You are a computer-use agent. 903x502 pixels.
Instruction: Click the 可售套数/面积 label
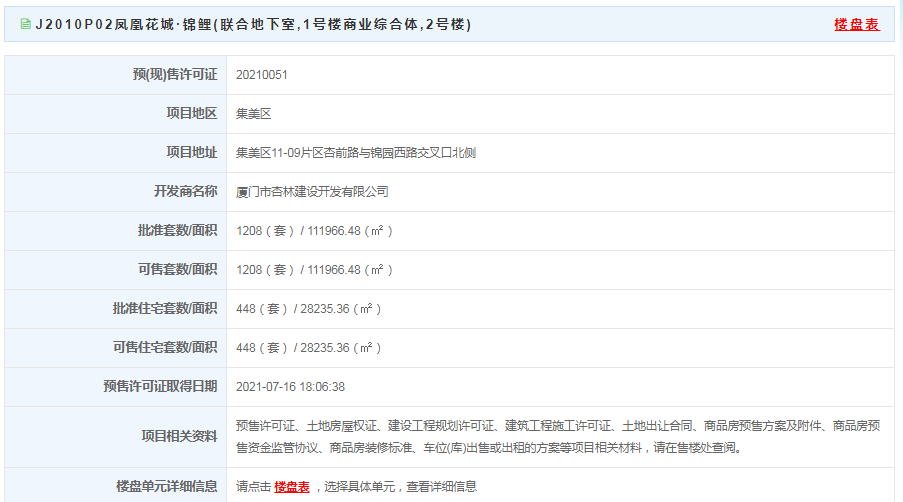(x=177, y=270)
